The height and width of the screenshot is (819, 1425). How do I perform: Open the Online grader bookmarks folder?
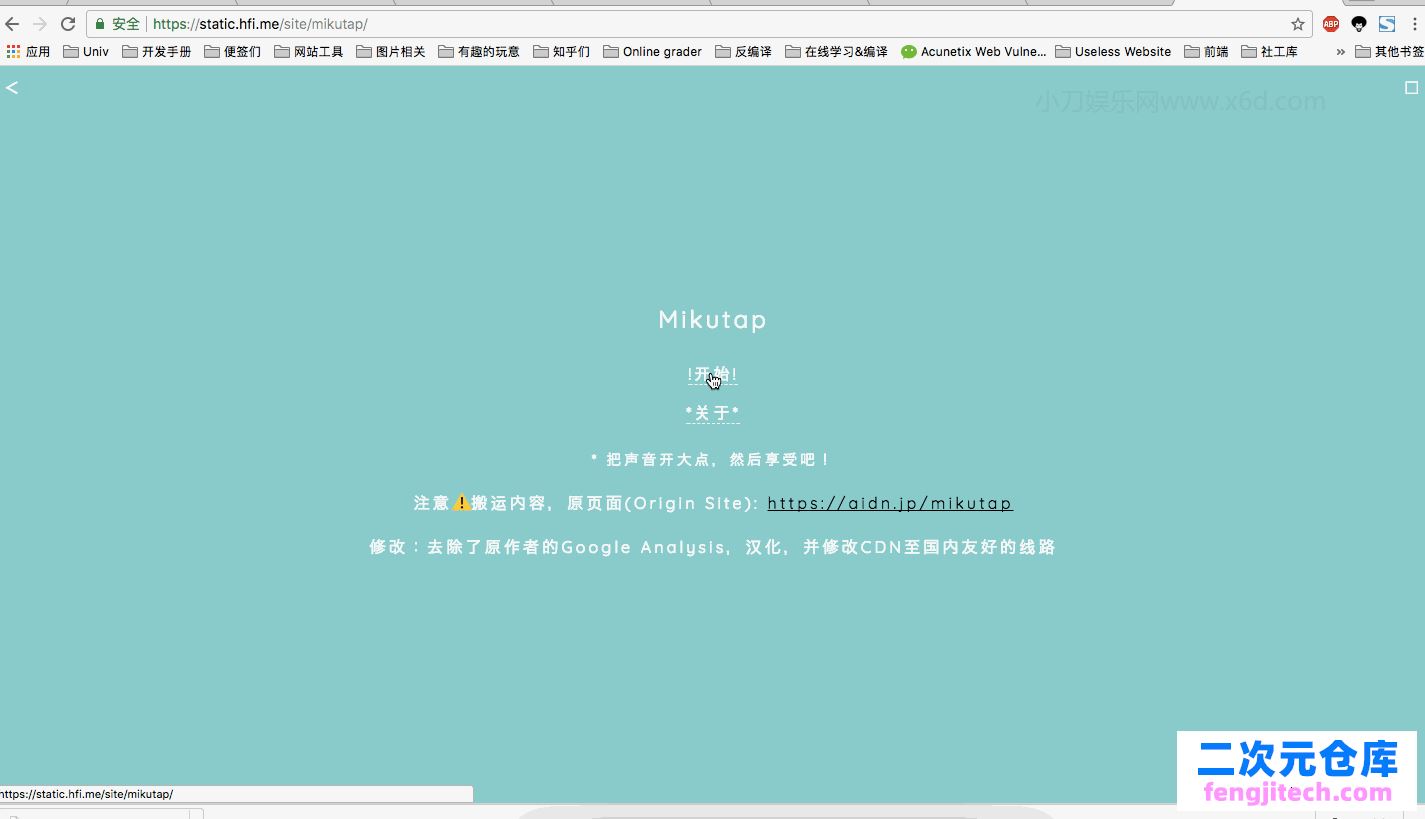653,51
